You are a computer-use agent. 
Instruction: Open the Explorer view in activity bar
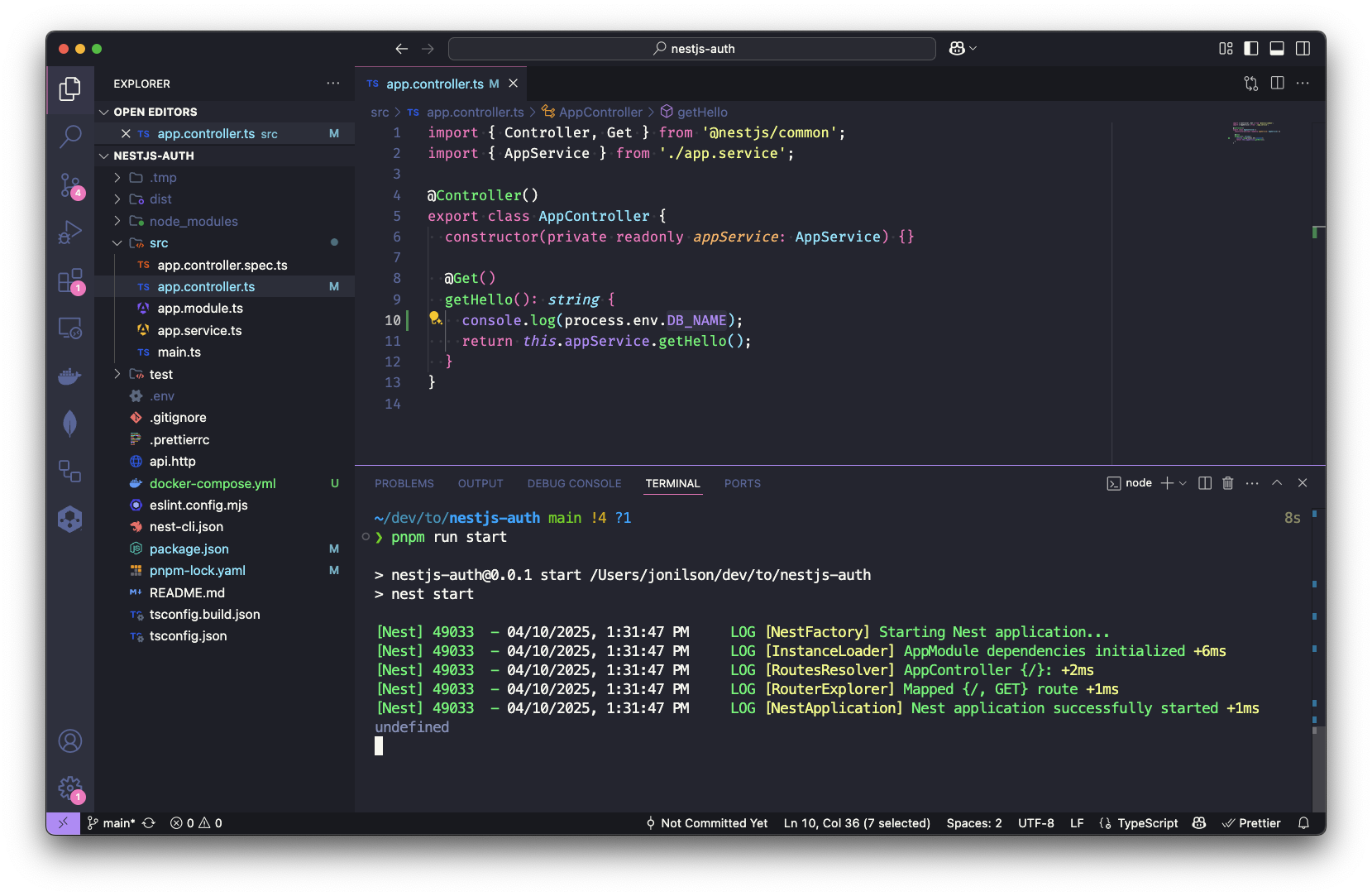tap(70, 89)
